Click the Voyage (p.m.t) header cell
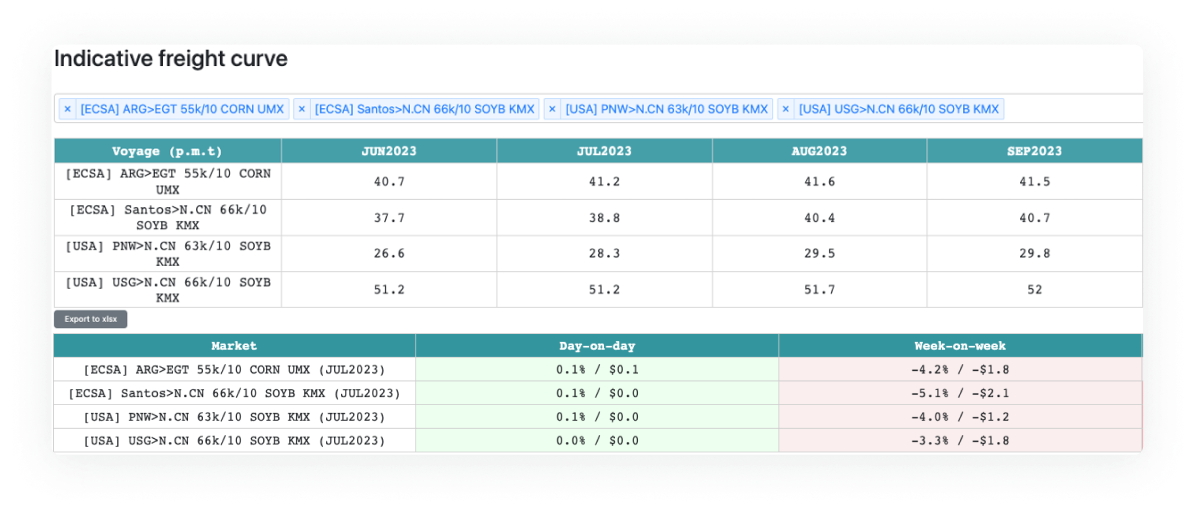 click(x=167, y=151)
